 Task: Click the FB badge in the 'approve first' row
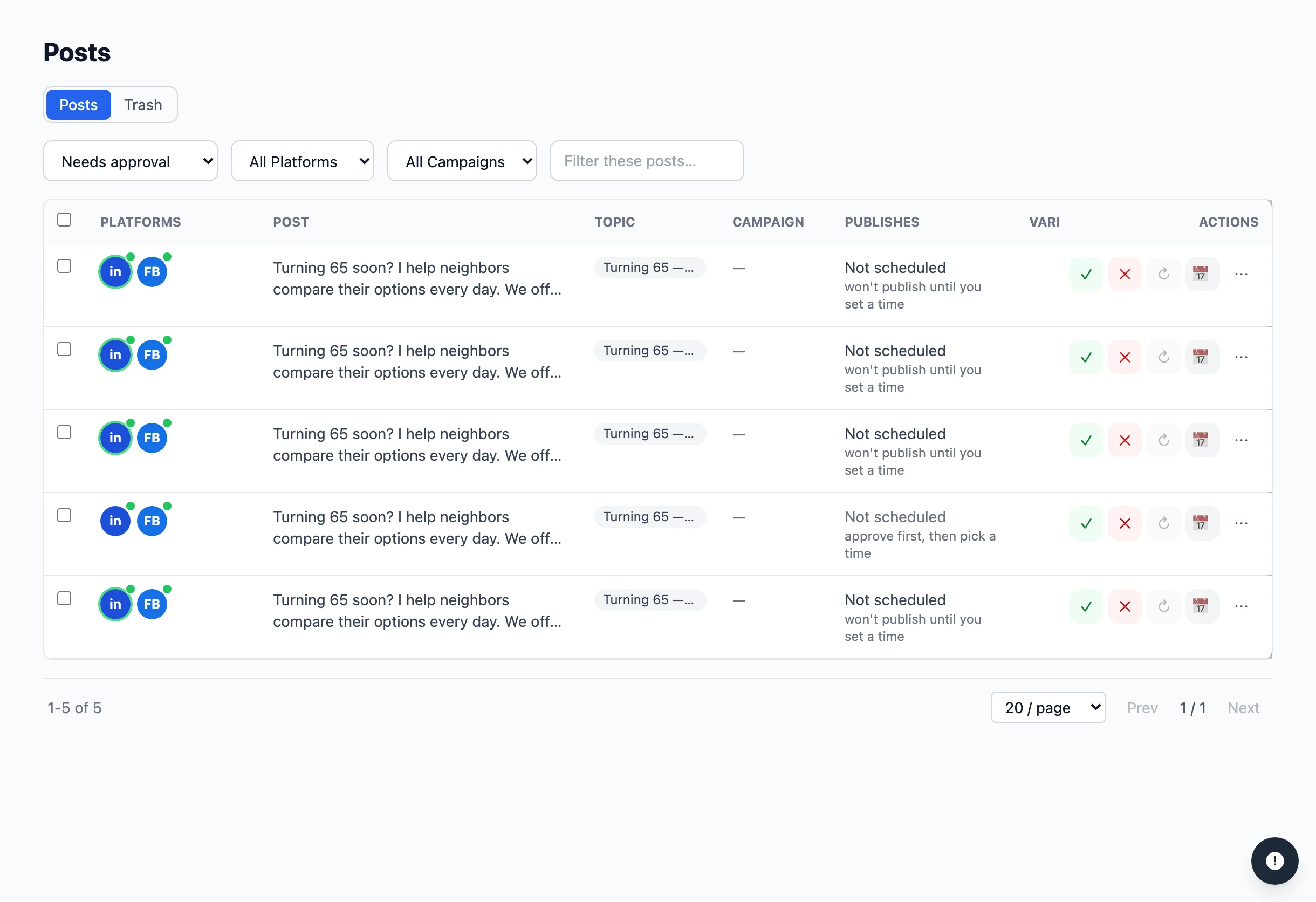tap(152, 521)
